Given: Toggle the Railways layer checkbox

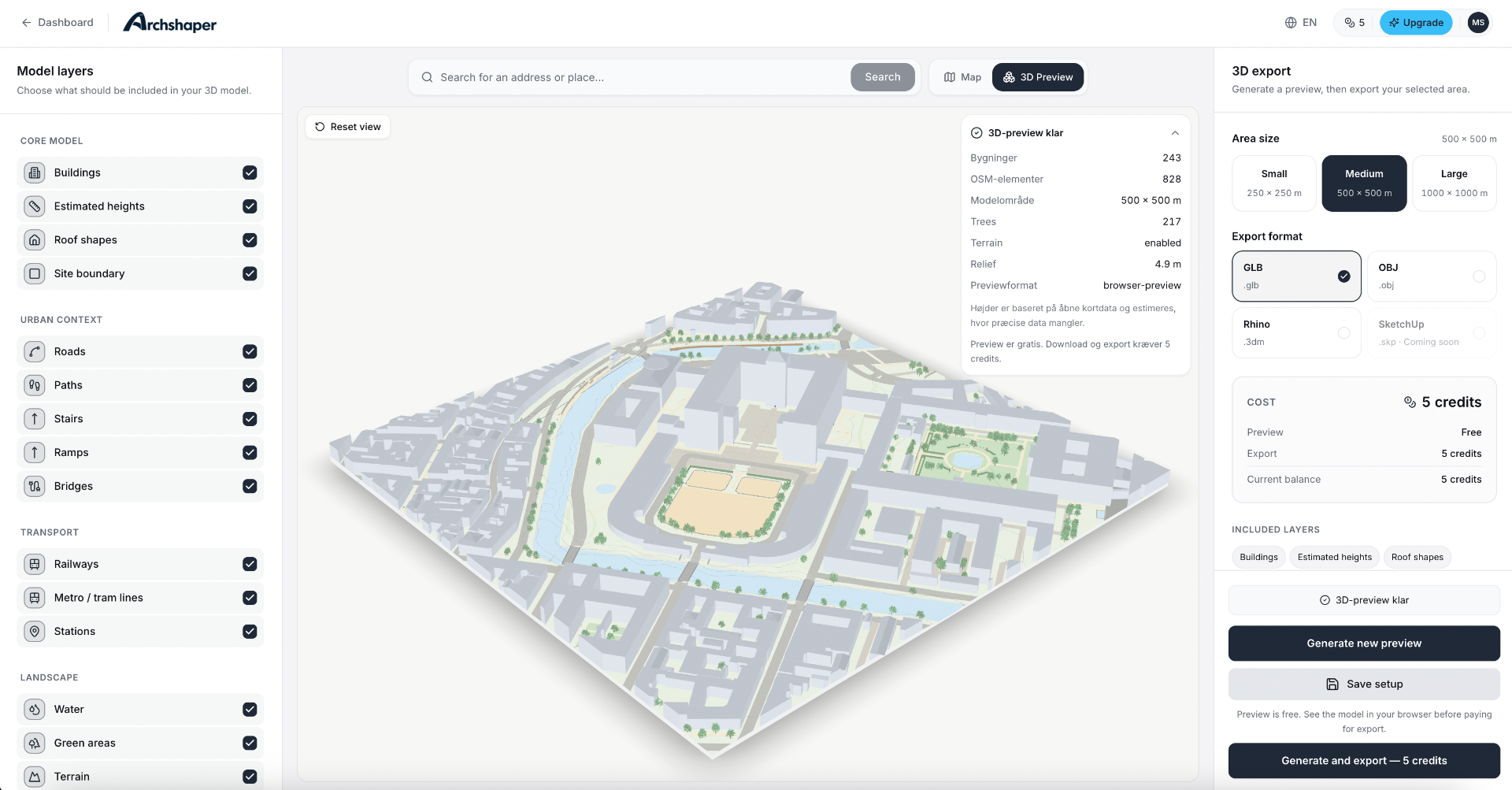Looking at the screenshot, I should [x=250, y=564].
